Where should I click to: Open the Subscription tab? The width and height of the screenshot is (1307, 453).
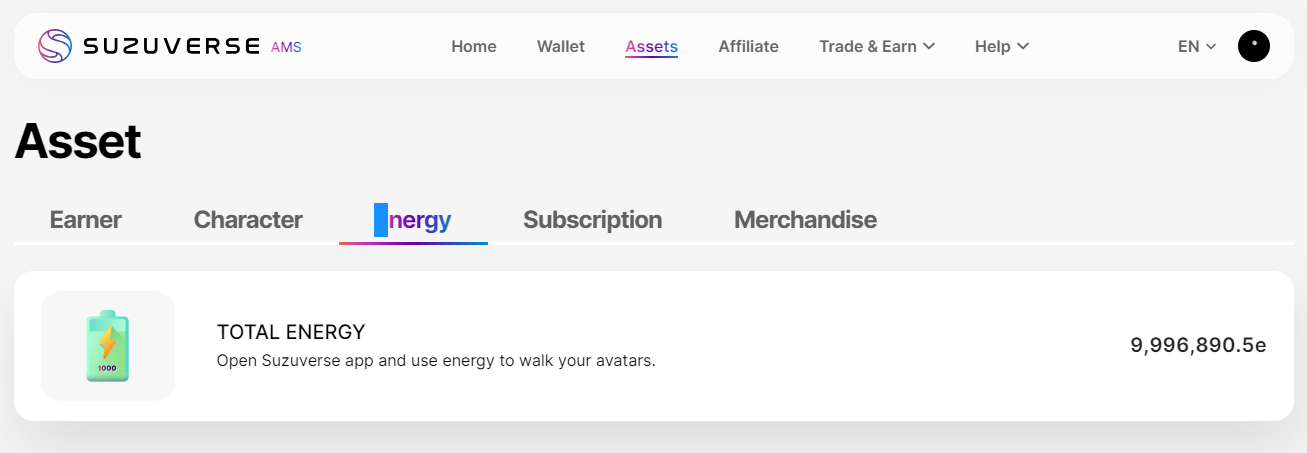tap(592, 220)
